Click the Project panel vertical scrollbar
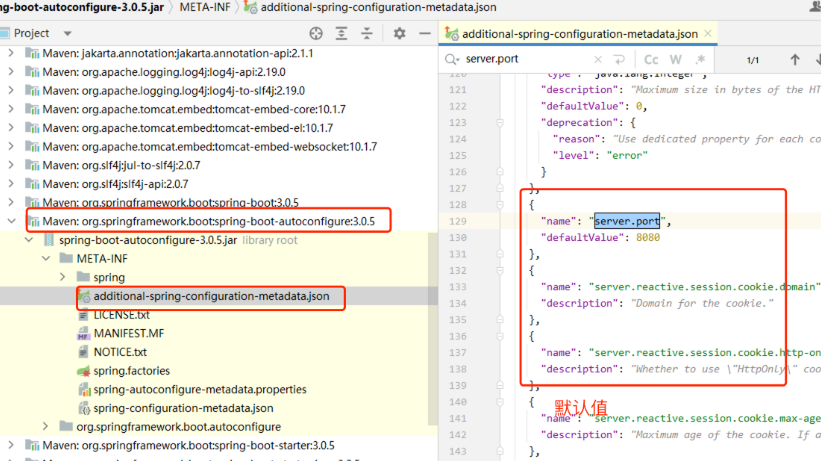This screenshot has width=821, height=461. tap(432, 330)
